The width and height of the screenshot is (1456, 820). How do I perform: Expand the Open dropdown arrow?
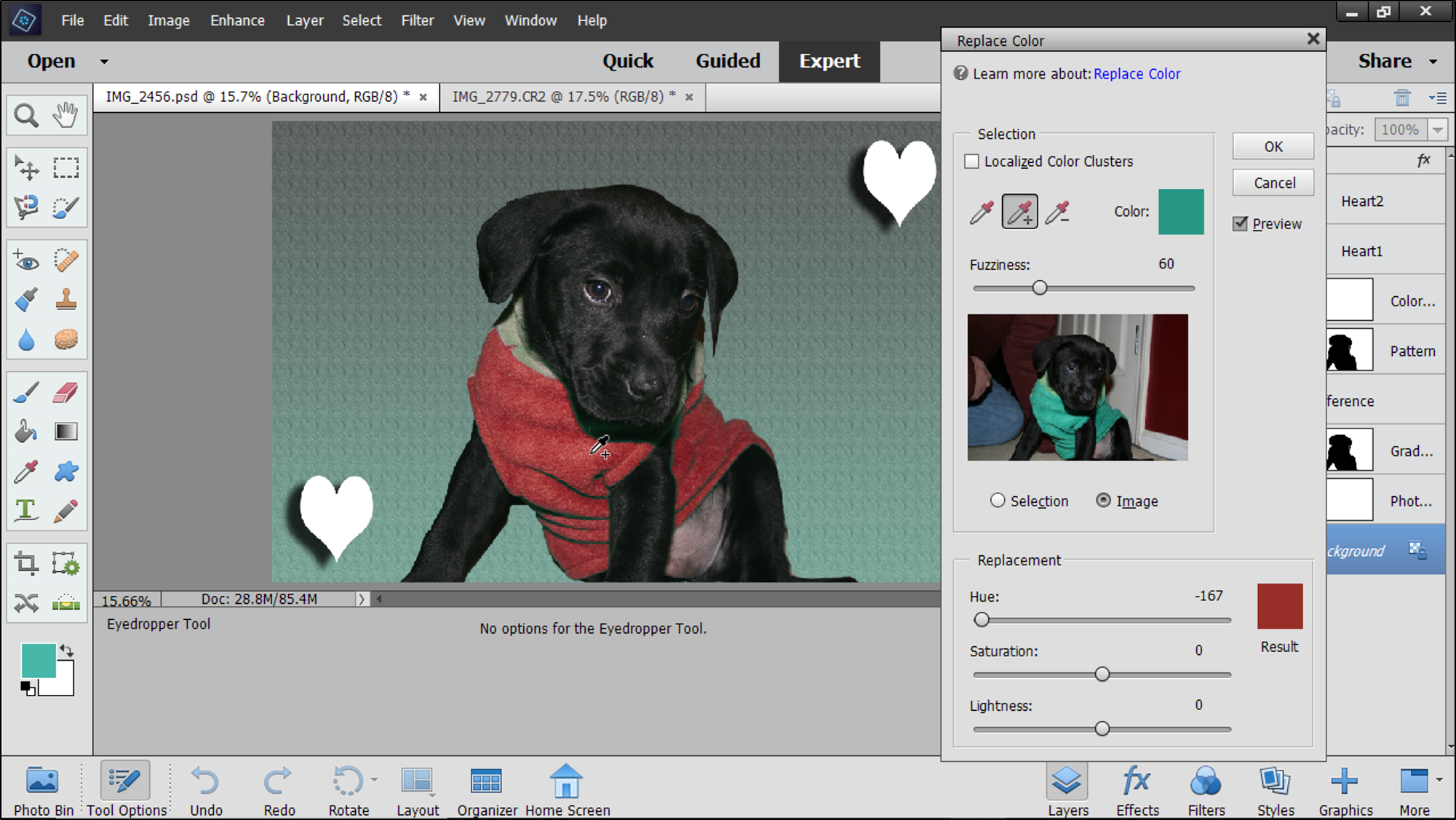(104, 62)
